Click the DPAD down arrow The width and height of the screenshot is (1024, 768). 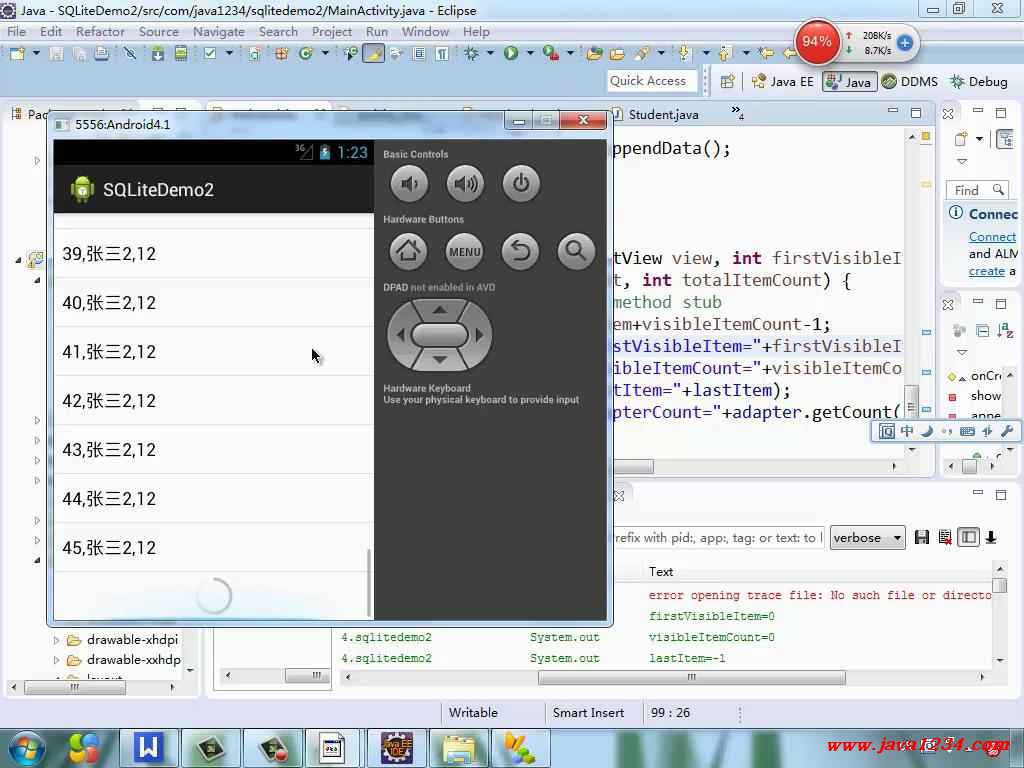click(x=440, y=359)
